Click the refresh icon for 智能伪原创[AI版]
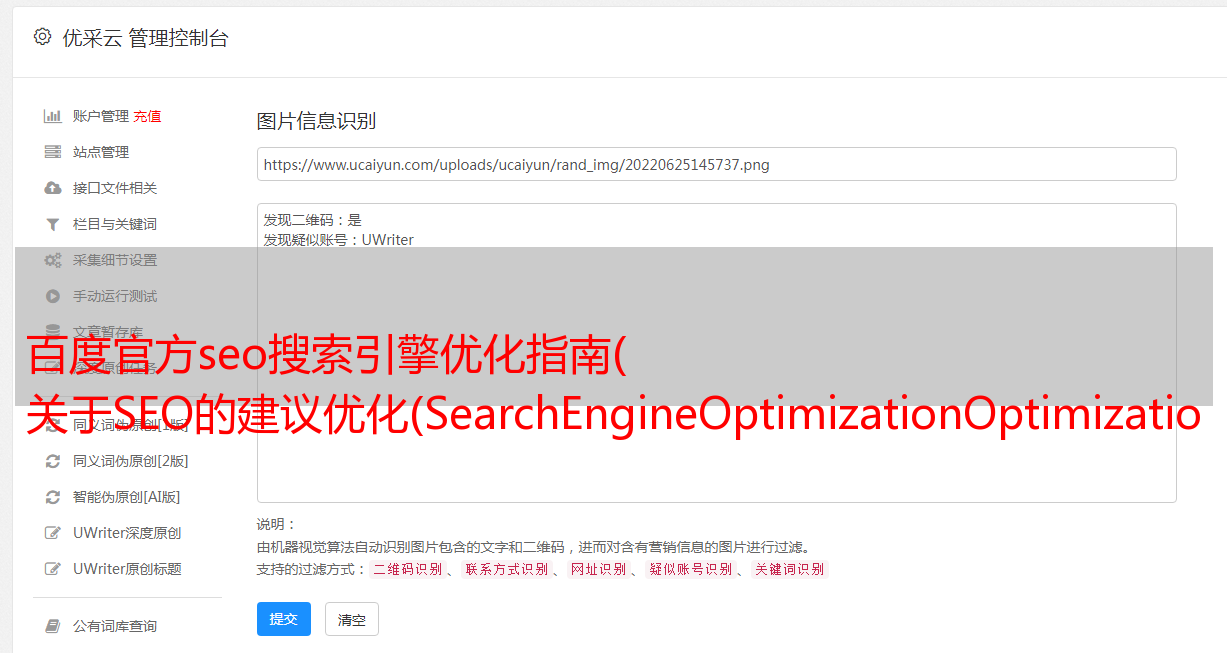This screenshot has width=1227, height=653. pyautogui.click(x=53, y=497)
